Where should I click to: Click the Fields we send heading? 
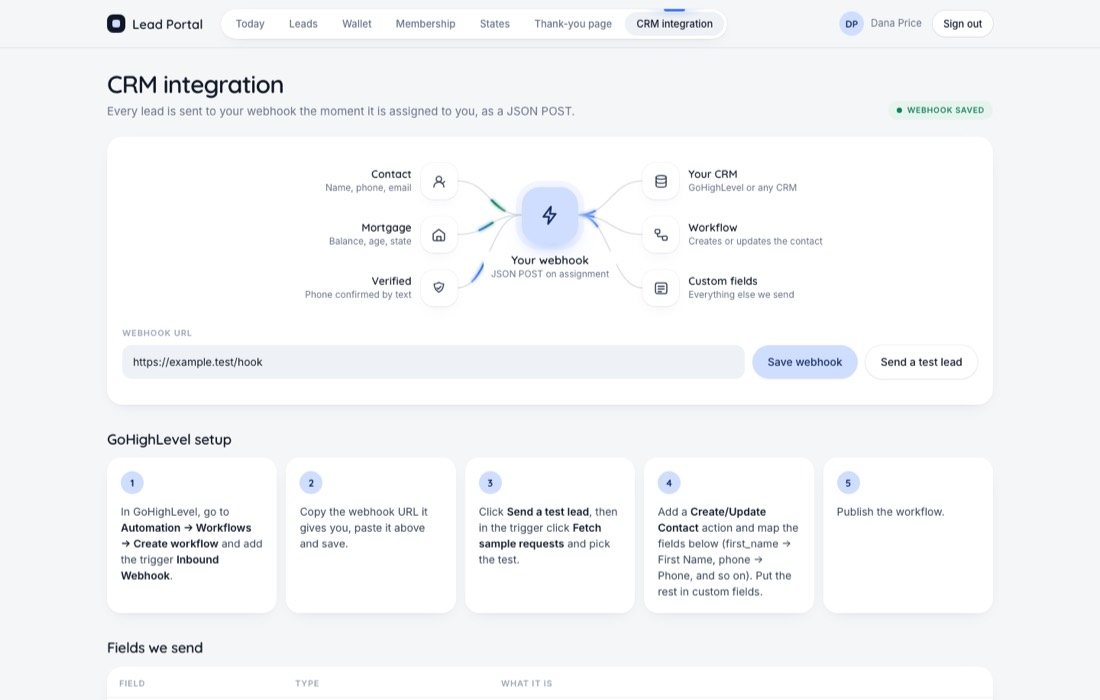pos(155,648)
